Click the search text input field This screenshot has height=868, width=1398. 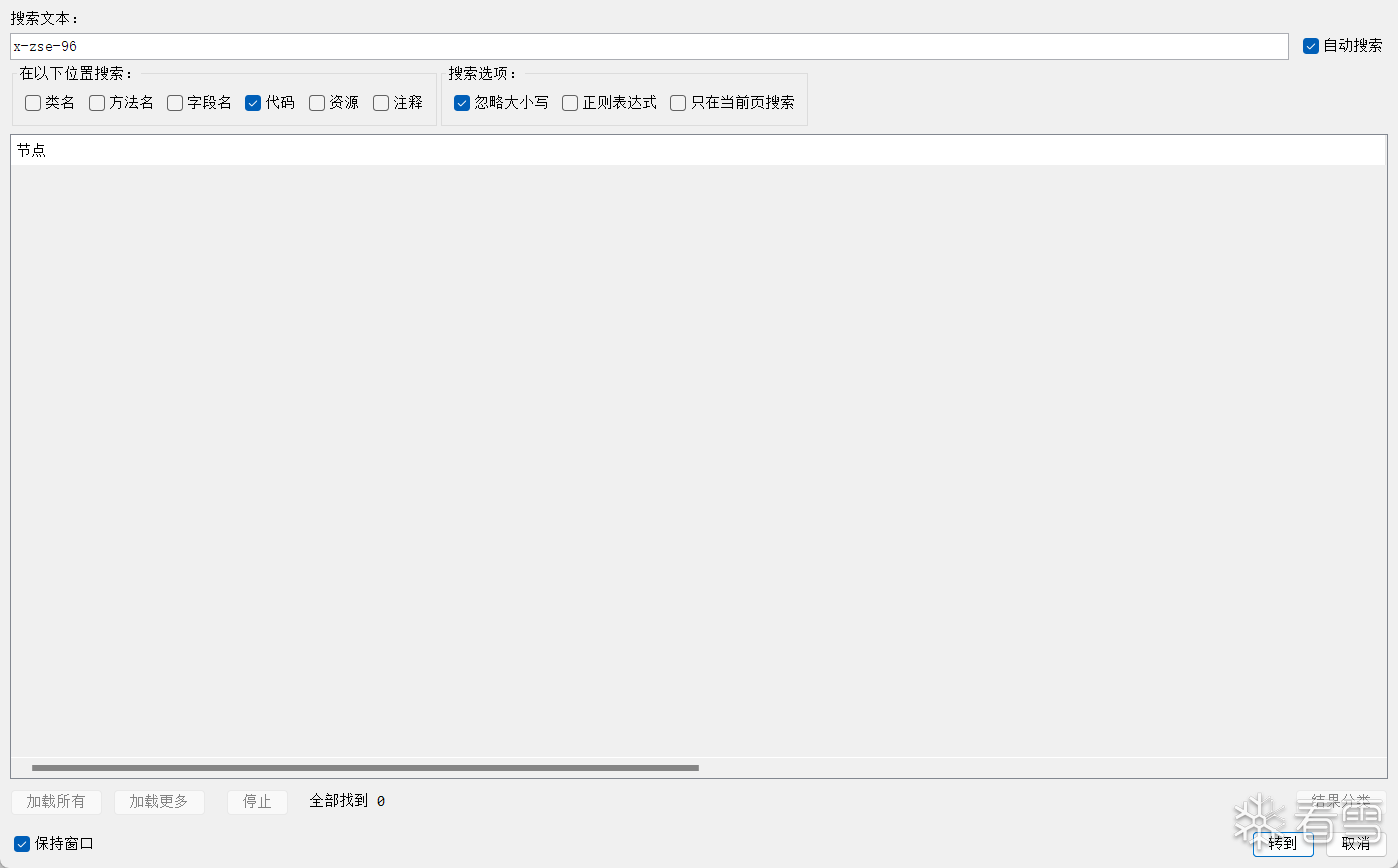(x=649, y=46)
